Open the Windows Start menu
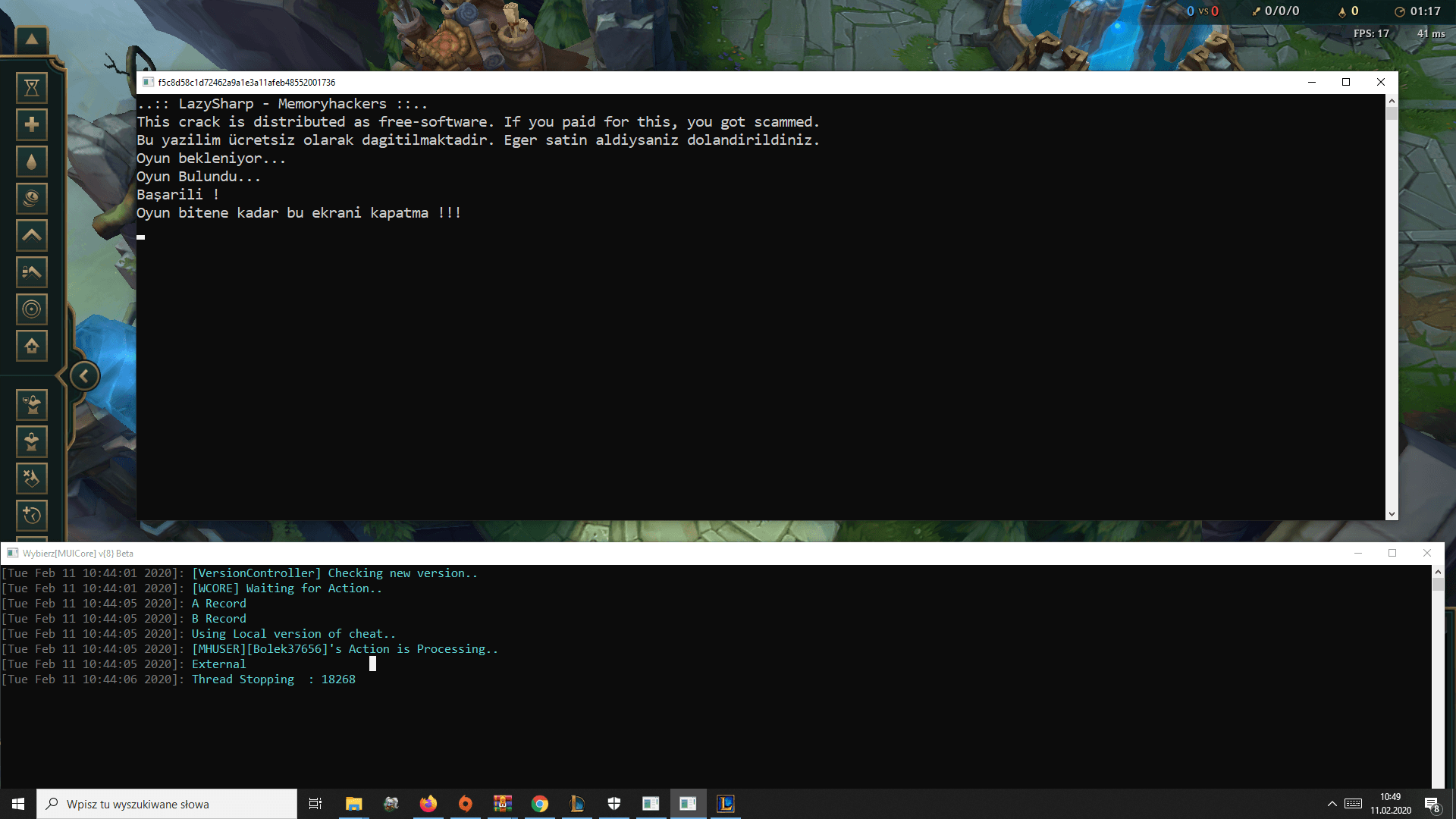 [x=18, y=804]
